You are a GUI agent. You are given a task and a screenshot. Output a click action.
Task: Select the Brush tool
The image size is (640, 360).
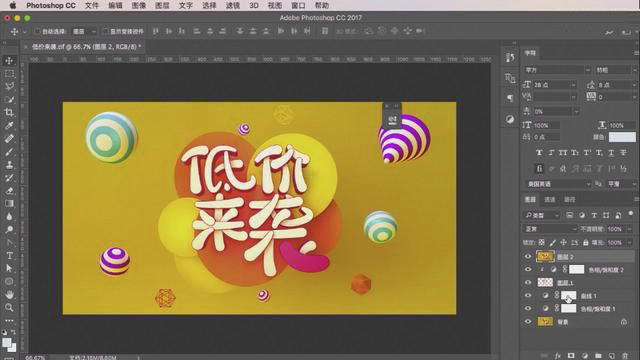click(9, 152)
